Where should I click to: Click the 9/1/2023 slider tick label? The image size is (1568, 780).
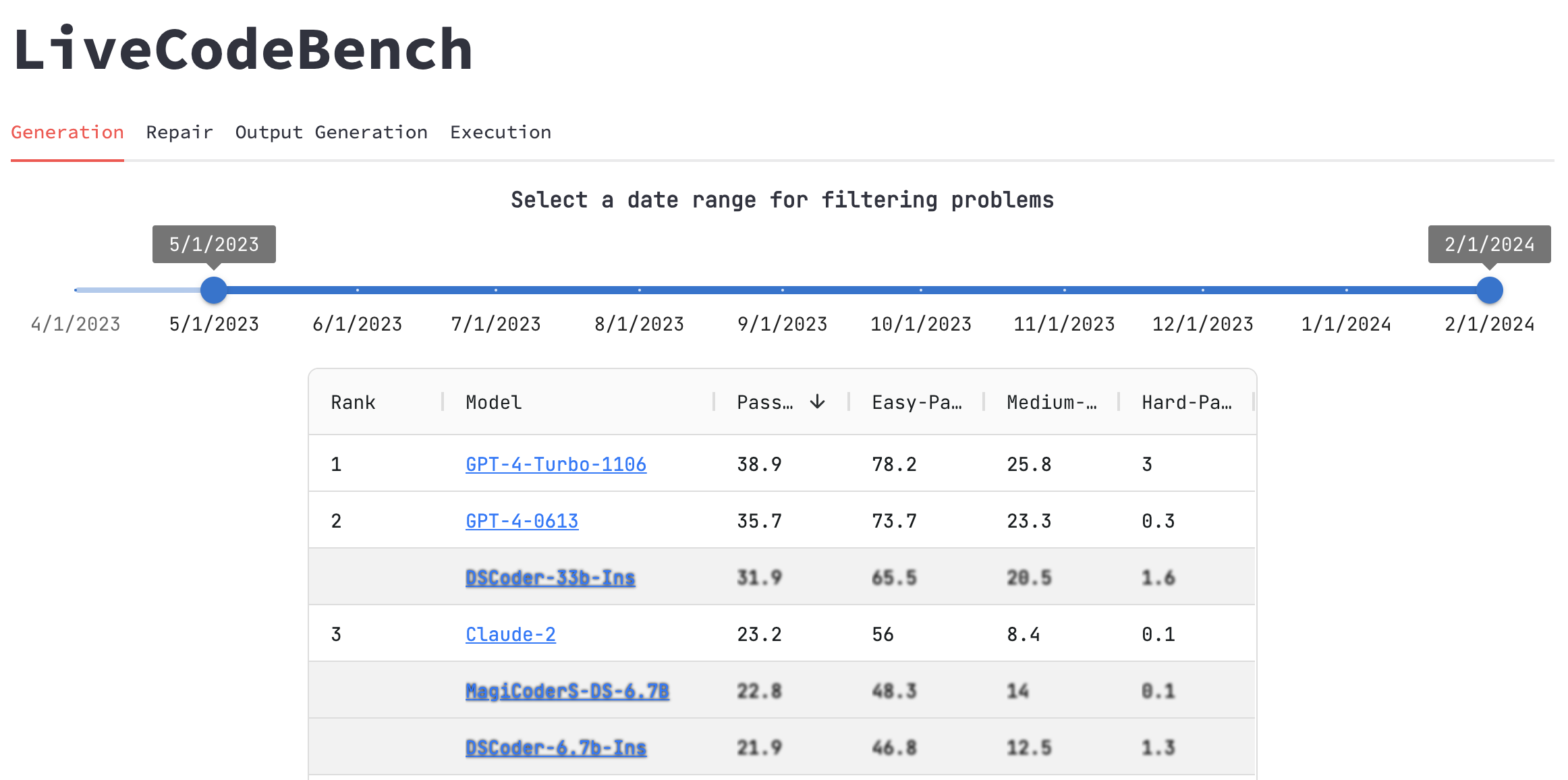[x=782, y=325]
